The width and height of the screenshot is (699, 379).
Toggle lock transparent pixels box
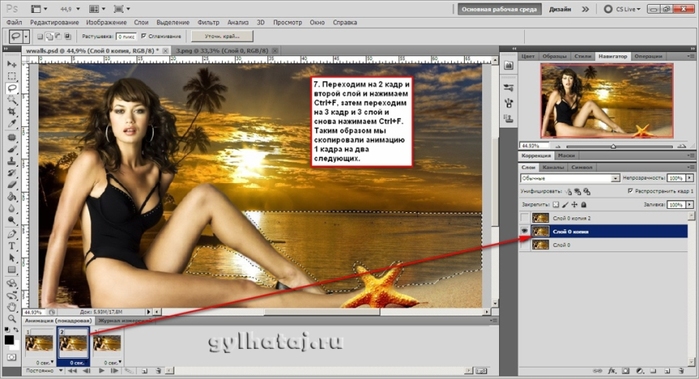(x=555, y=205)
